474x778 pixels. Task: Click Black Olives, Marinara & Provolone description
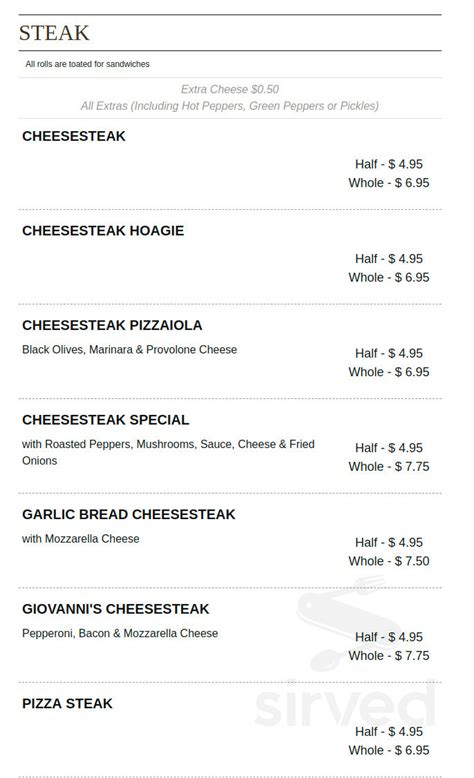(130, 350)
